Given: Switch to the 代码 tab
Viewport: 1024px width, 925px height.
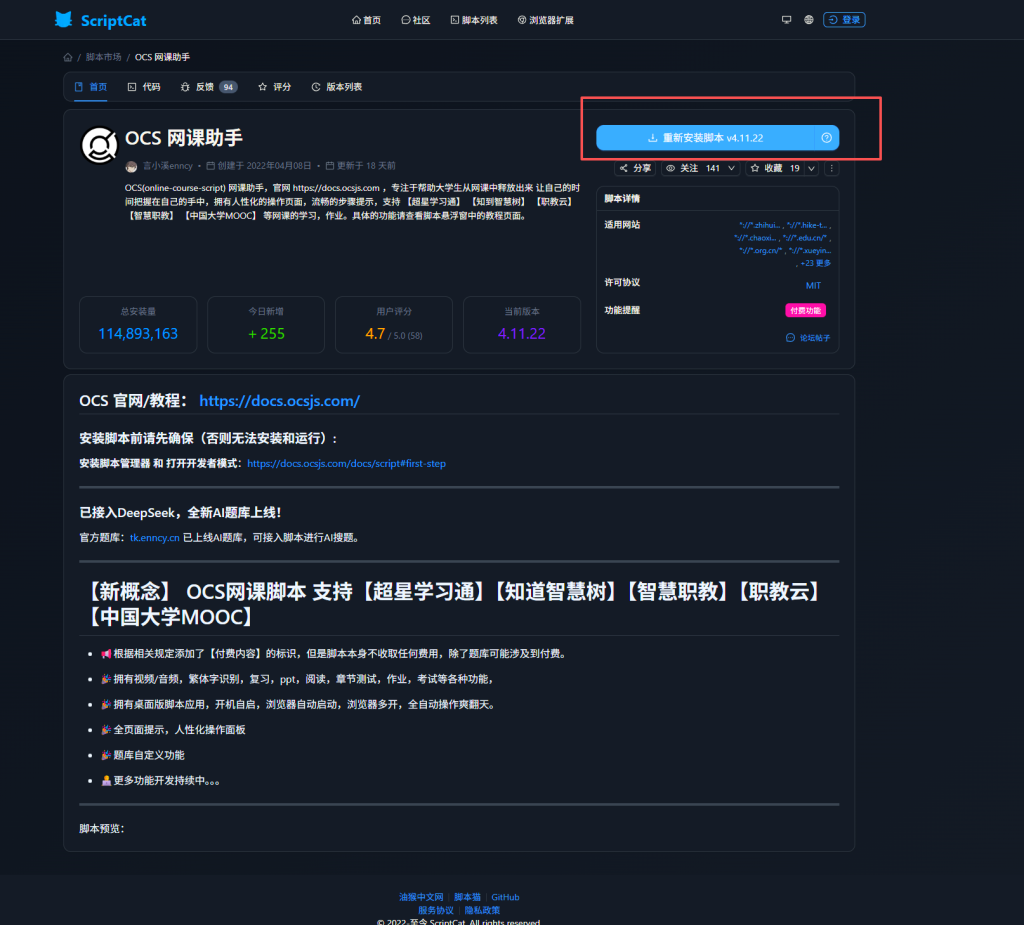Looking at the screenshot, I should click(144, 87).
